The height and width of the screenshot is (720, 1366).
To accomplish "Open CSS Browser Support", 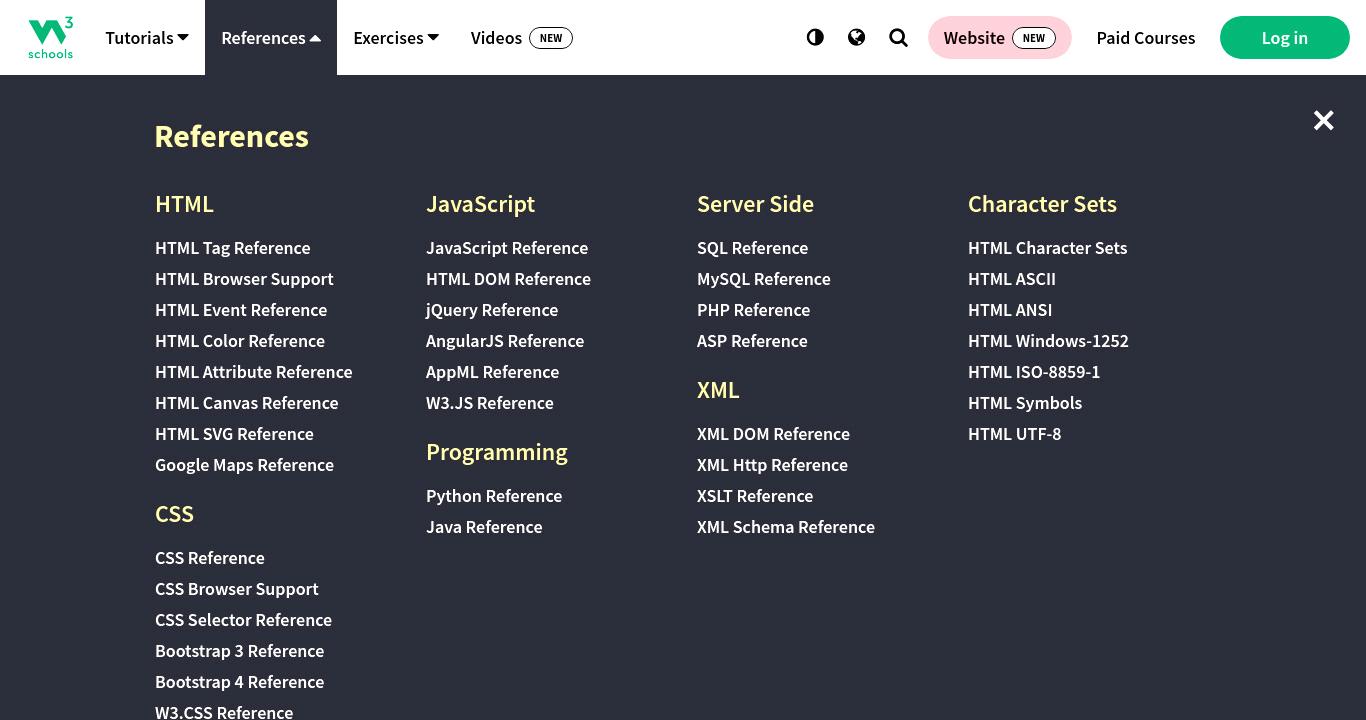I will tap(237, 589).
